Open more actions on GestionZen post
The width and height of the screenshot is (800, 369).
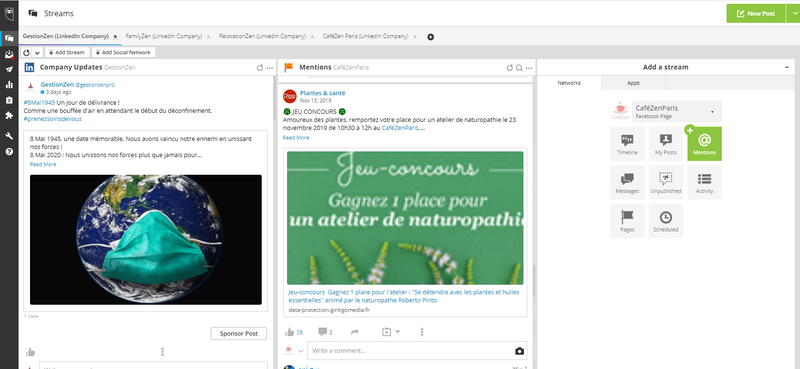[163, 352]
